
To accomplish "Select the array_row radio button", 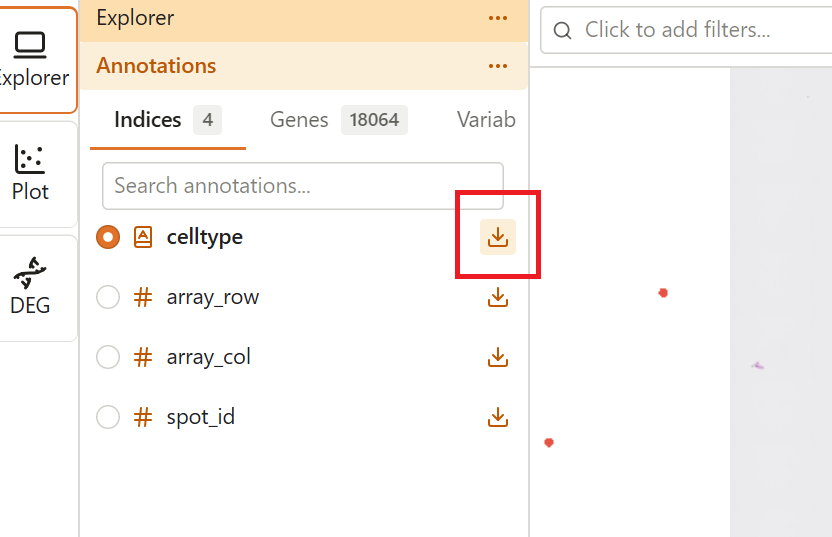I will (x=108, y=297).
